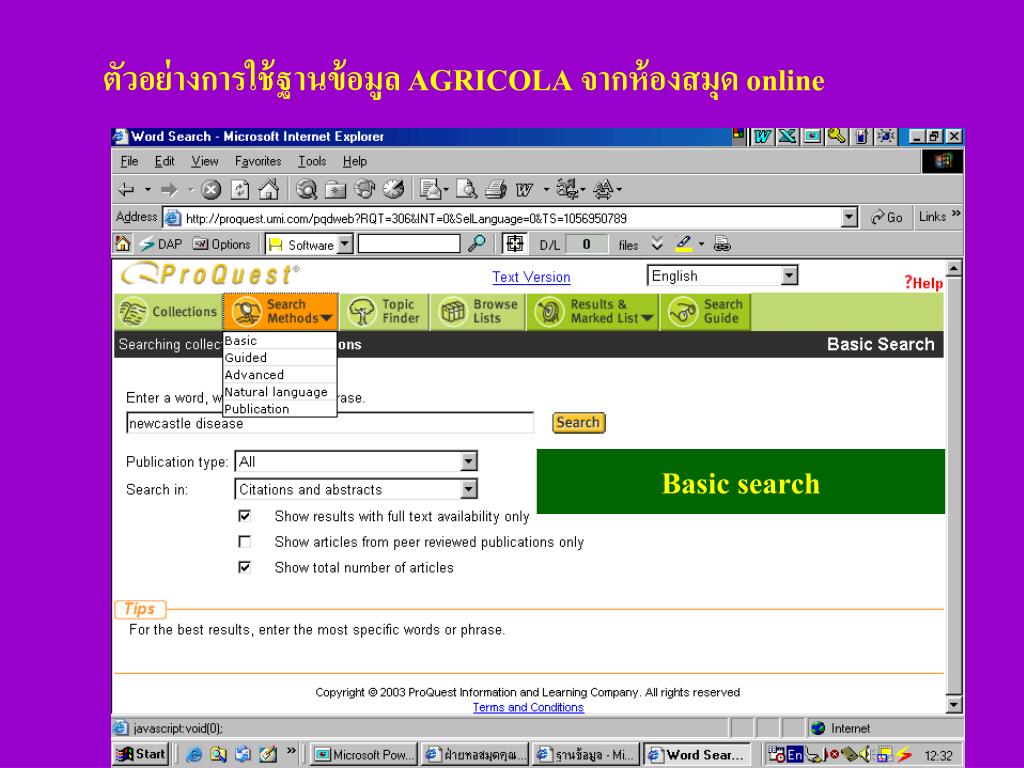Screen dimensions: 1024x768
Task: Click the page scrollbar up arrow
Action: click(954, 268)
